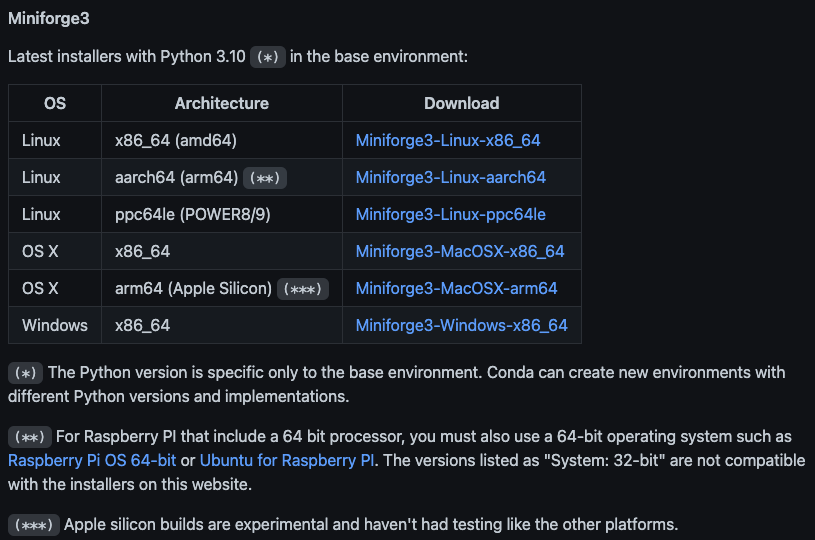Open the Miniforge3-Linux-x86_64 download link
The width and height of the screenshot is (815, 540).
click(447, 140)
